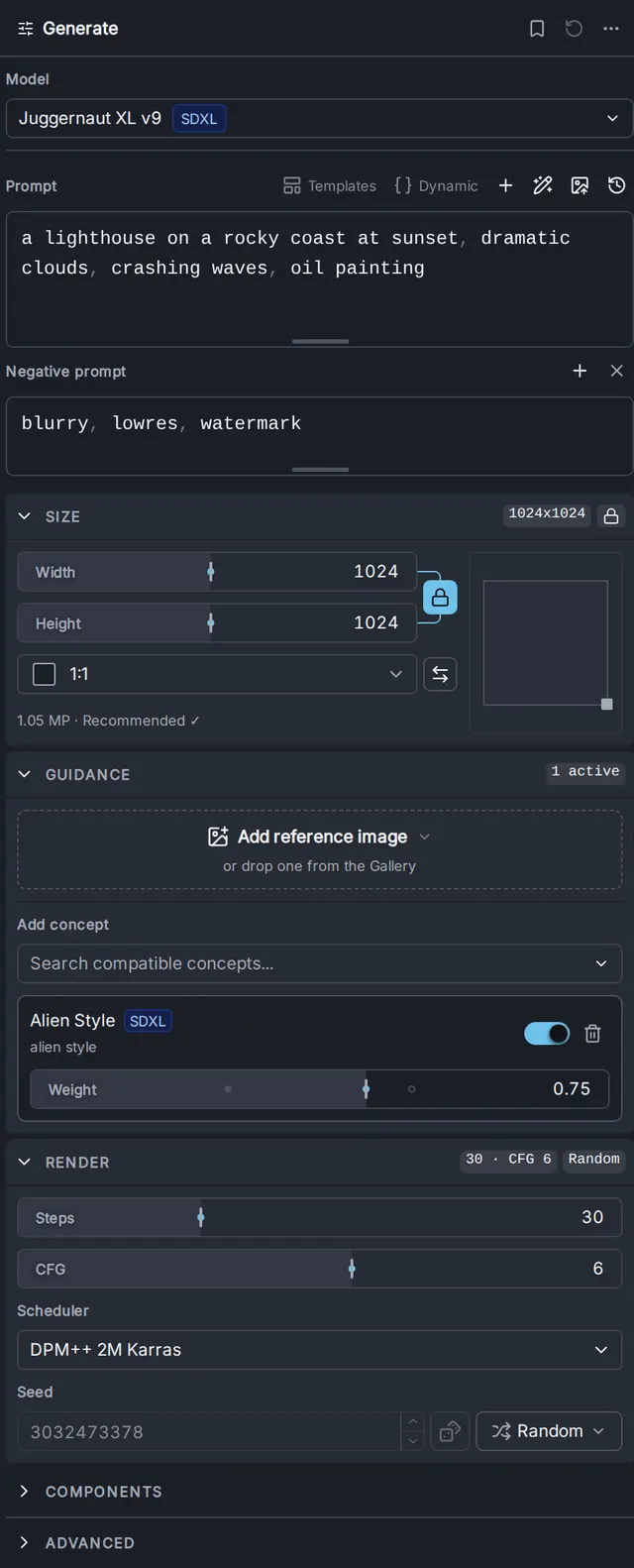The image size is (634, 1568).
Task: Click the Random badge in RENDER header
Action: (593, 1159)
